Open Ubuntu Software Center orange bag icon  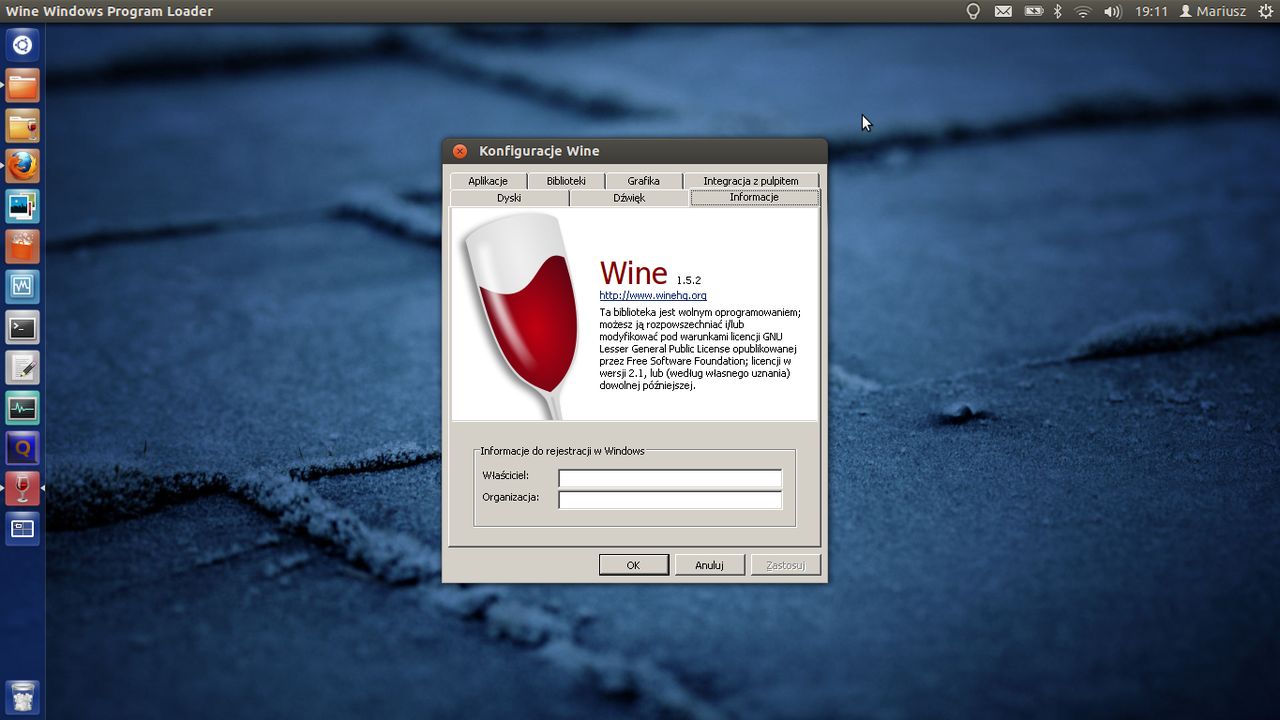(23, 247)
